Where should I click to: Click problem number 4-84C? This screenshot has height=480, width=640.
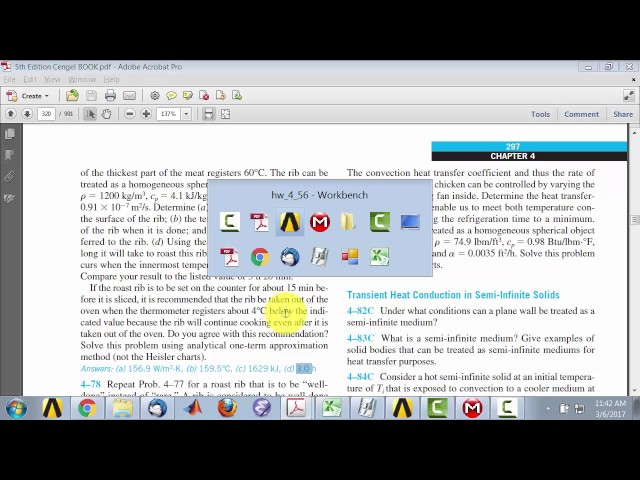[x=360, y=376]
